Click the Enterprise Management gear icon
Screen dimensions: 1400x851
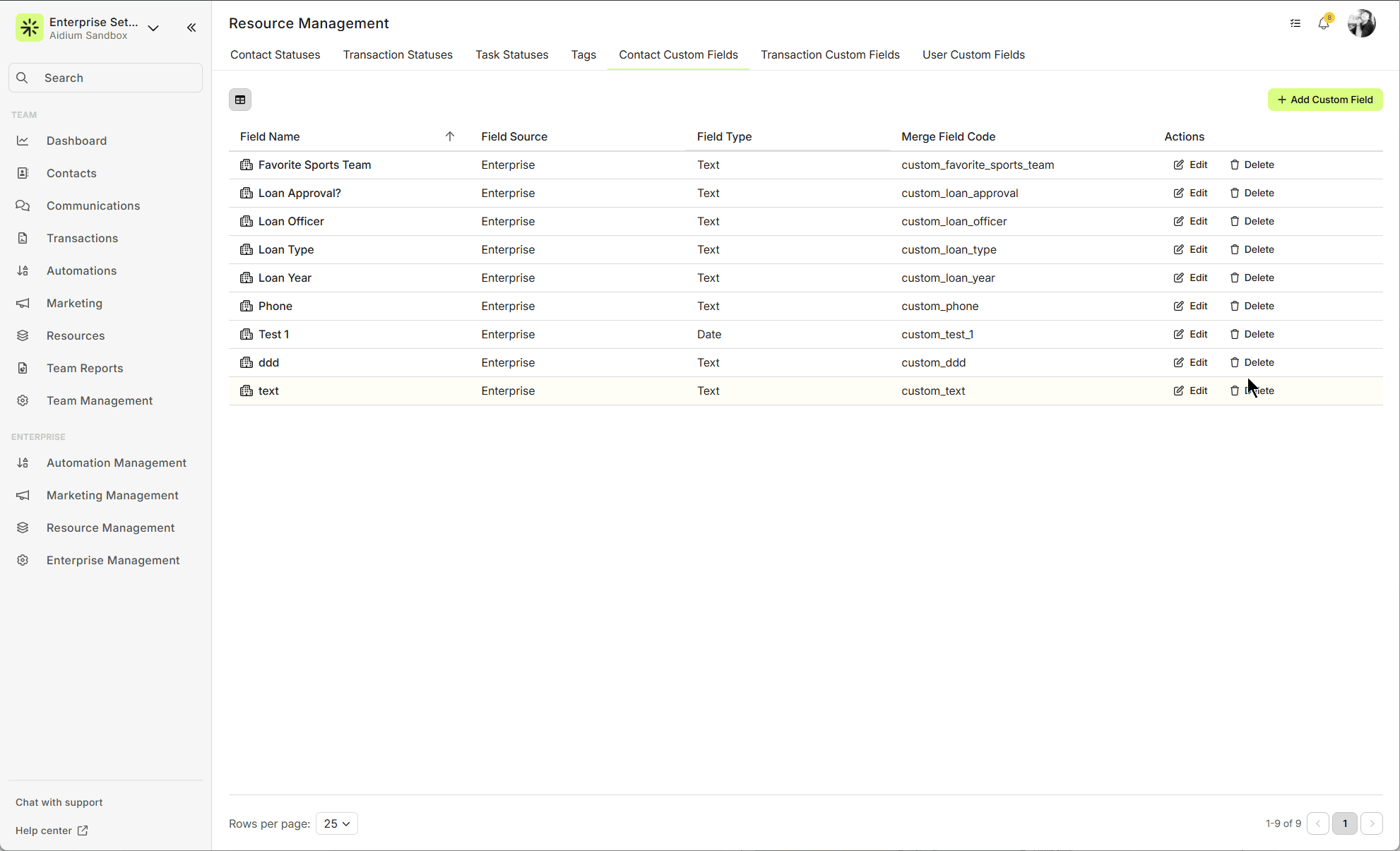(23, 560)
